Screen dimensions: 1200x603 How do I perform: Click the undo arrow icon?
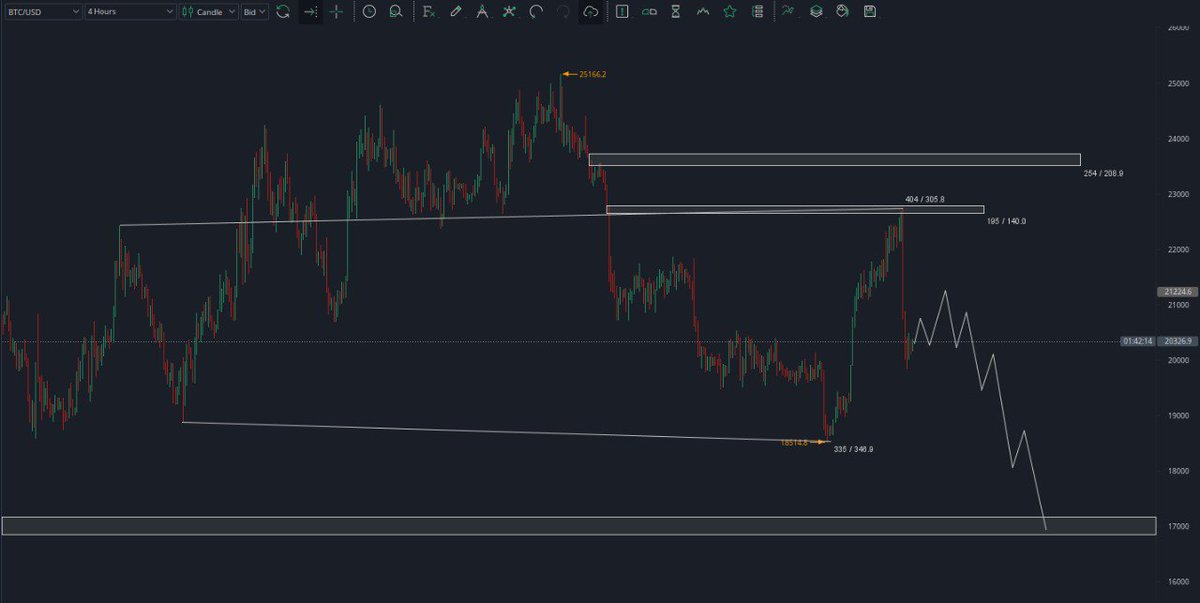click(536, 12)
